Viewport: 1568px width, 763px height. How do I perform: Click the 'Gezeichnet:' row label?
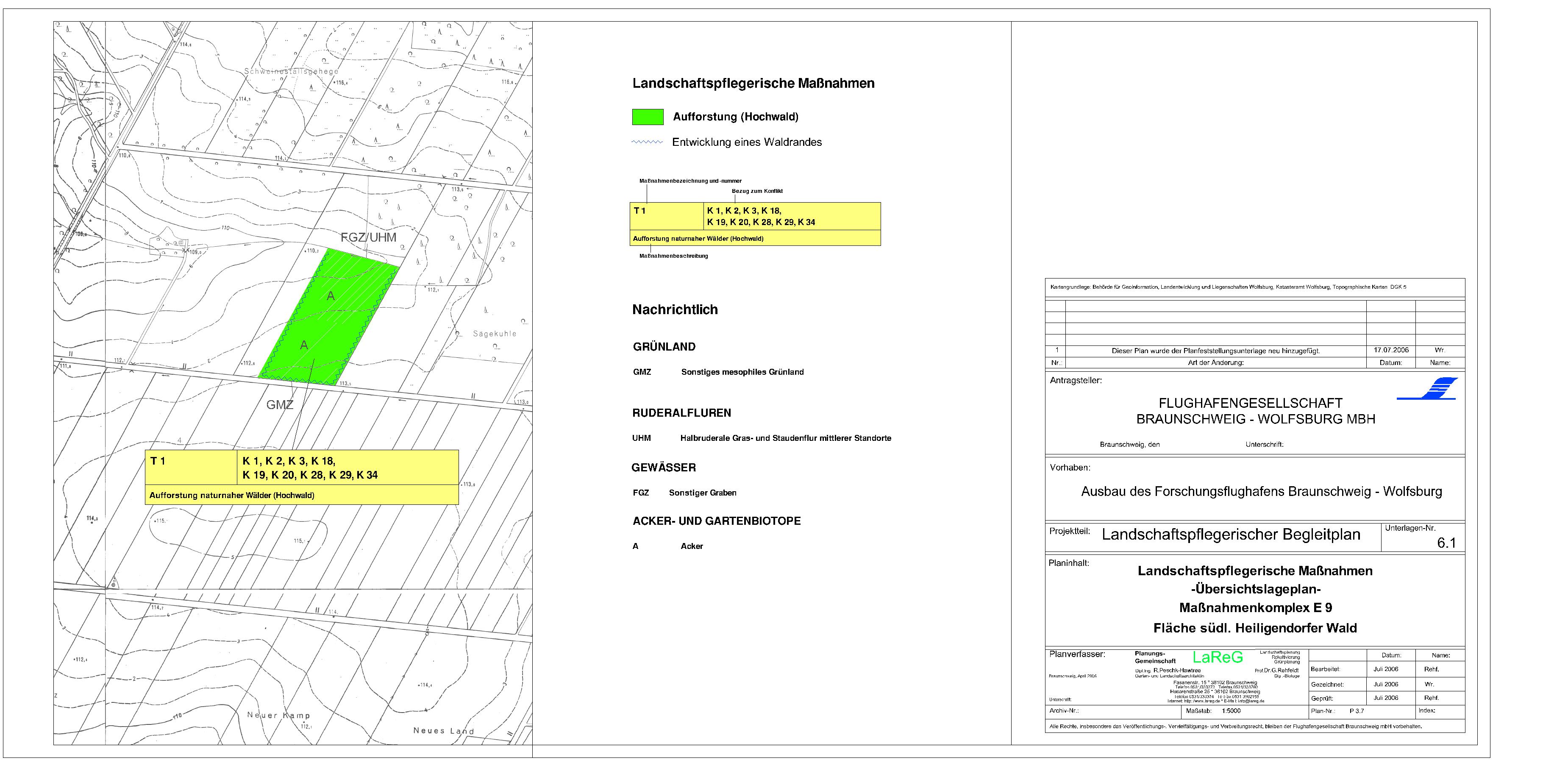coord(1327,685)
